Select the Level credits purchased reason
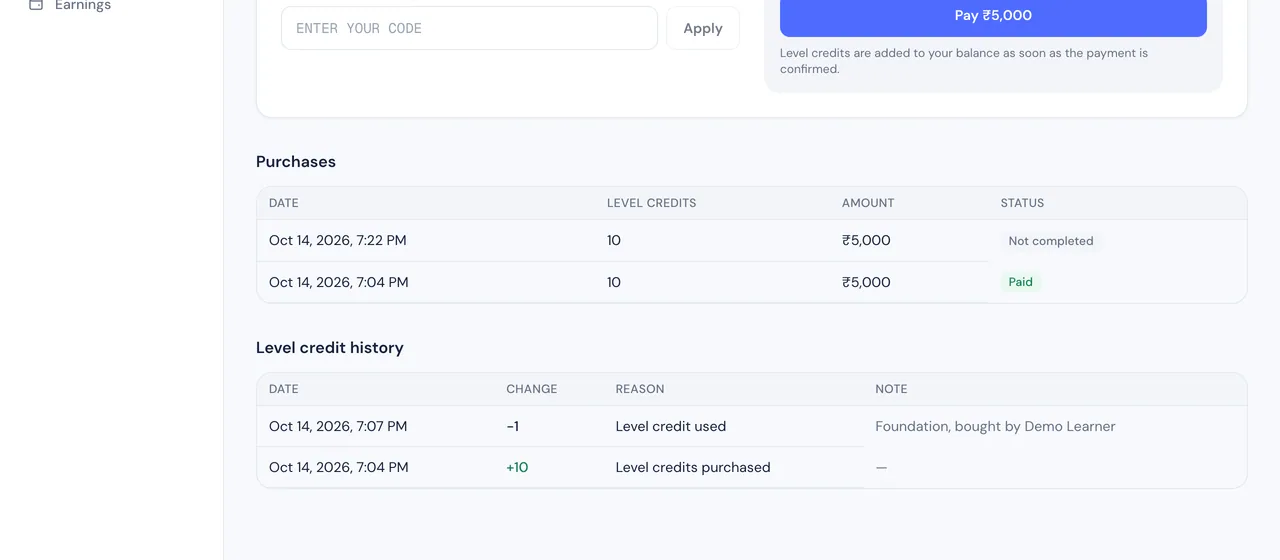The image size is (1280, 560). 693,468
